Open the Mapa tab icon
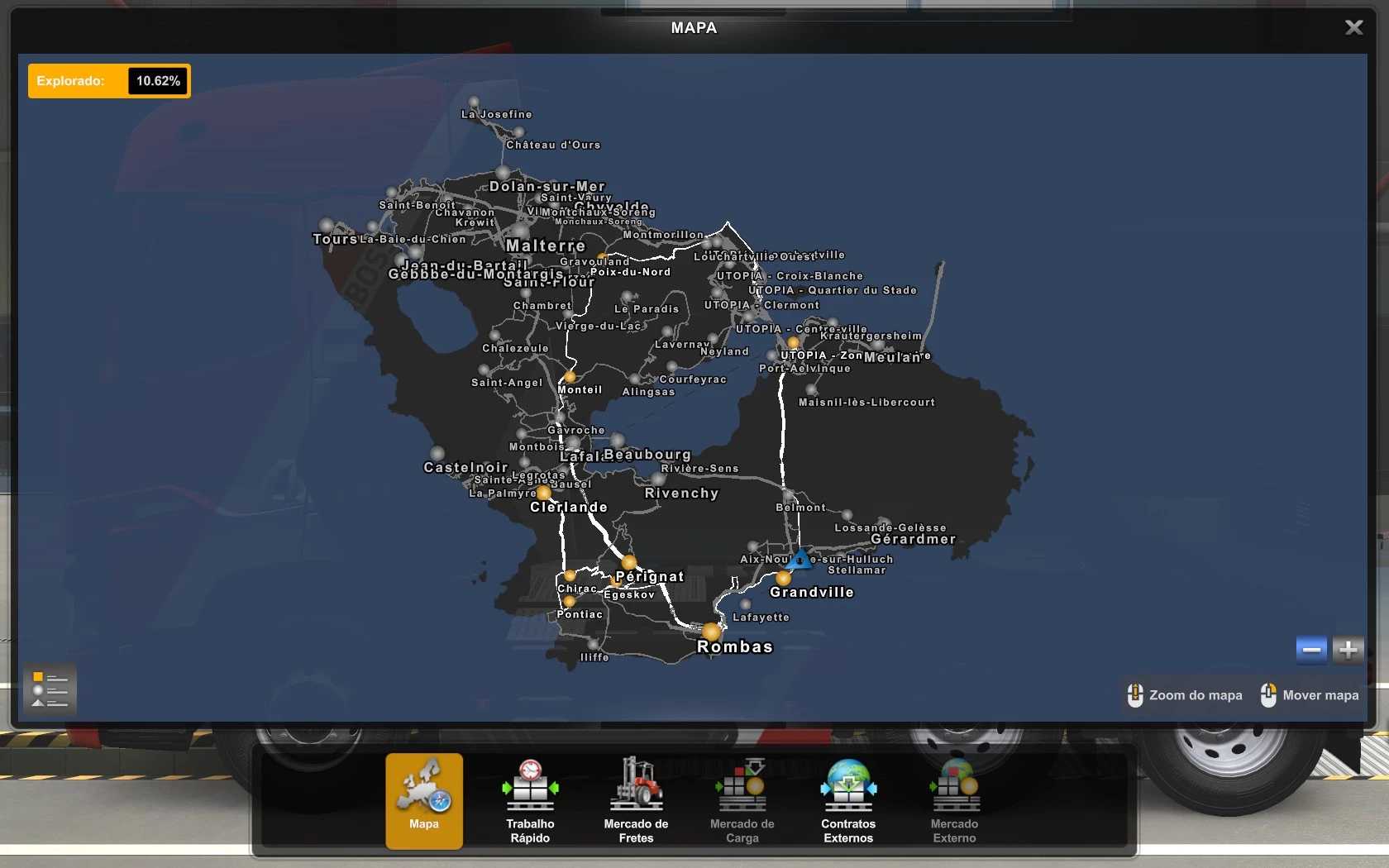Image resolution: width=1389 pixels, height=868 pixels. [x=423, y=799]
